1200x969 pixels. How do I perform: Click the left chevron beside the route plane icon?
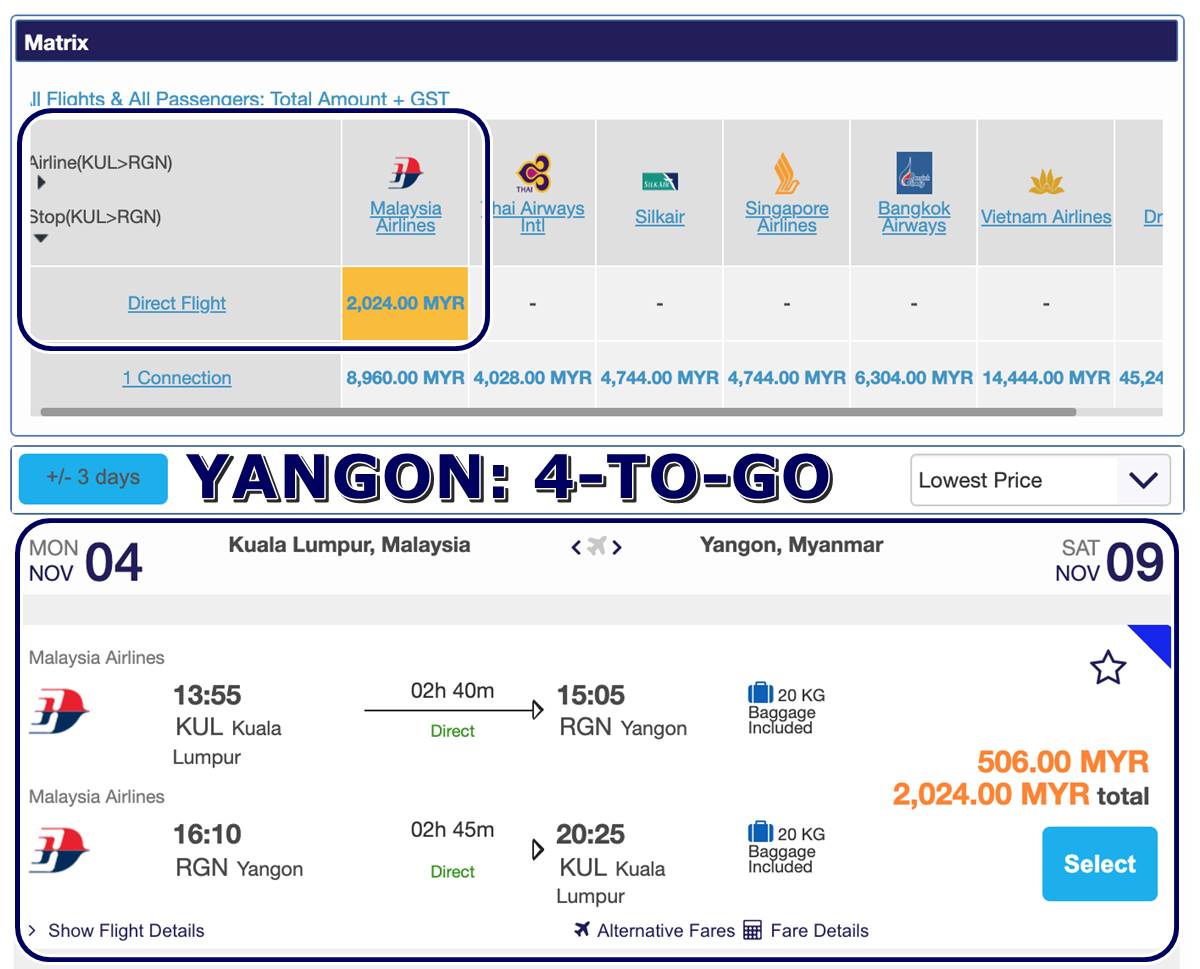pos(576,547)
